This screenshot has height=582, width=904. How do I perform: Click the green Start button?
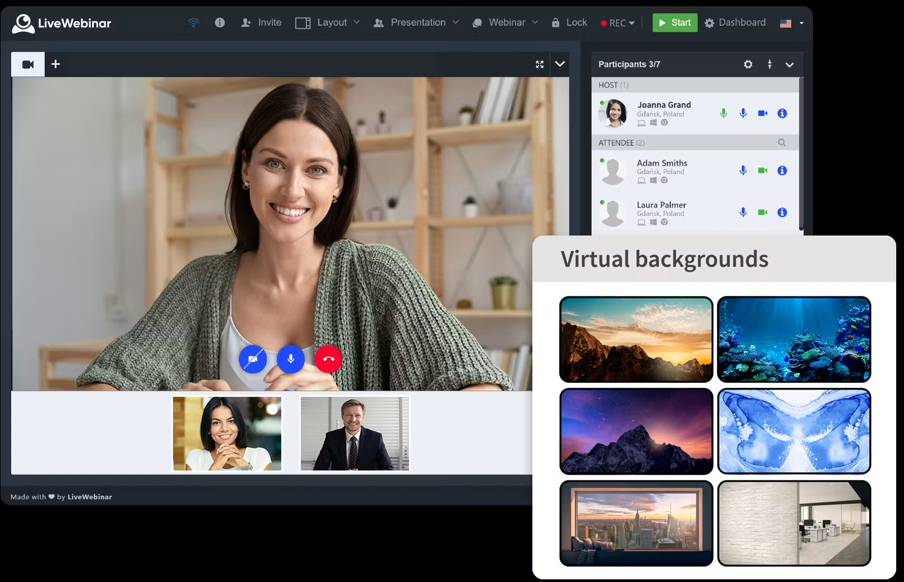click(675, 22)
